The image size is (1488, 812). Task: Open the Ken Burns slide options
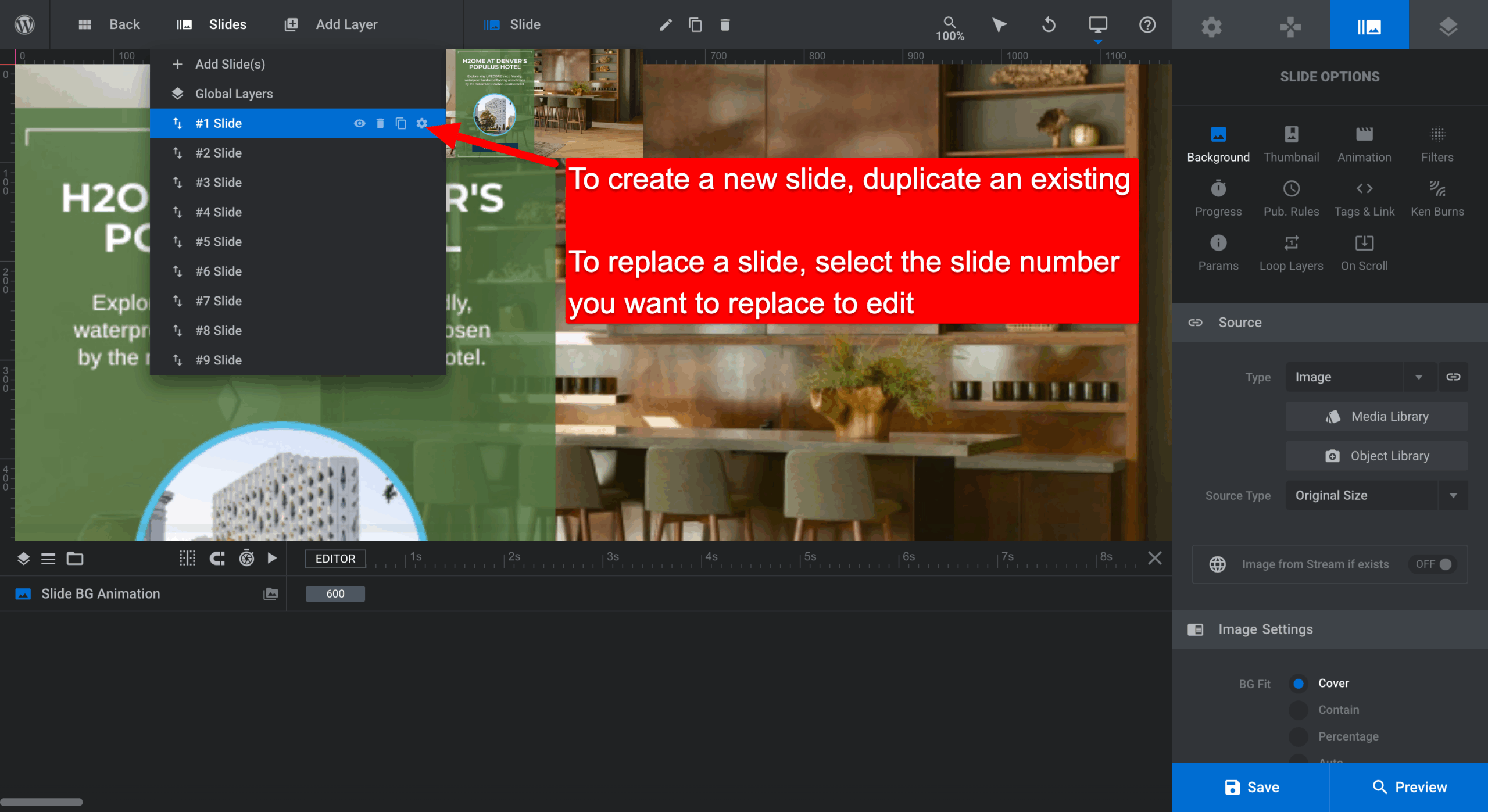tap(1437, 198)
